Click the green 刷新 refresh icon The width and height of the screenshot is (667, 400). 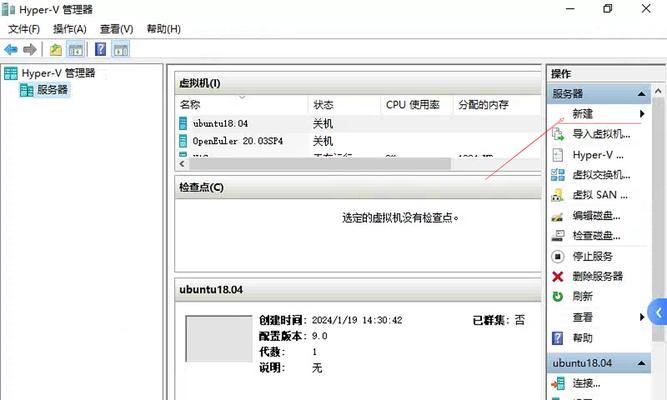point(557,297)
